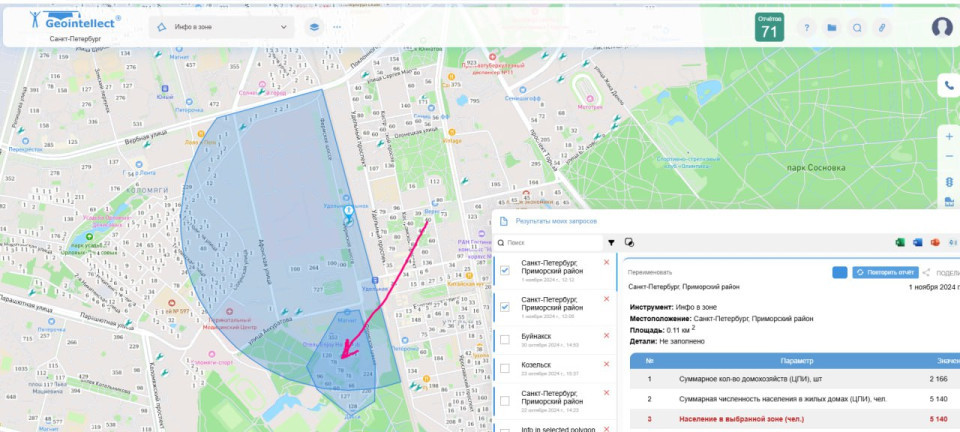Open the three-dots more options menu
Image resolution: width=960 pixels, height=432 pixels.
(x=336, y=27)
